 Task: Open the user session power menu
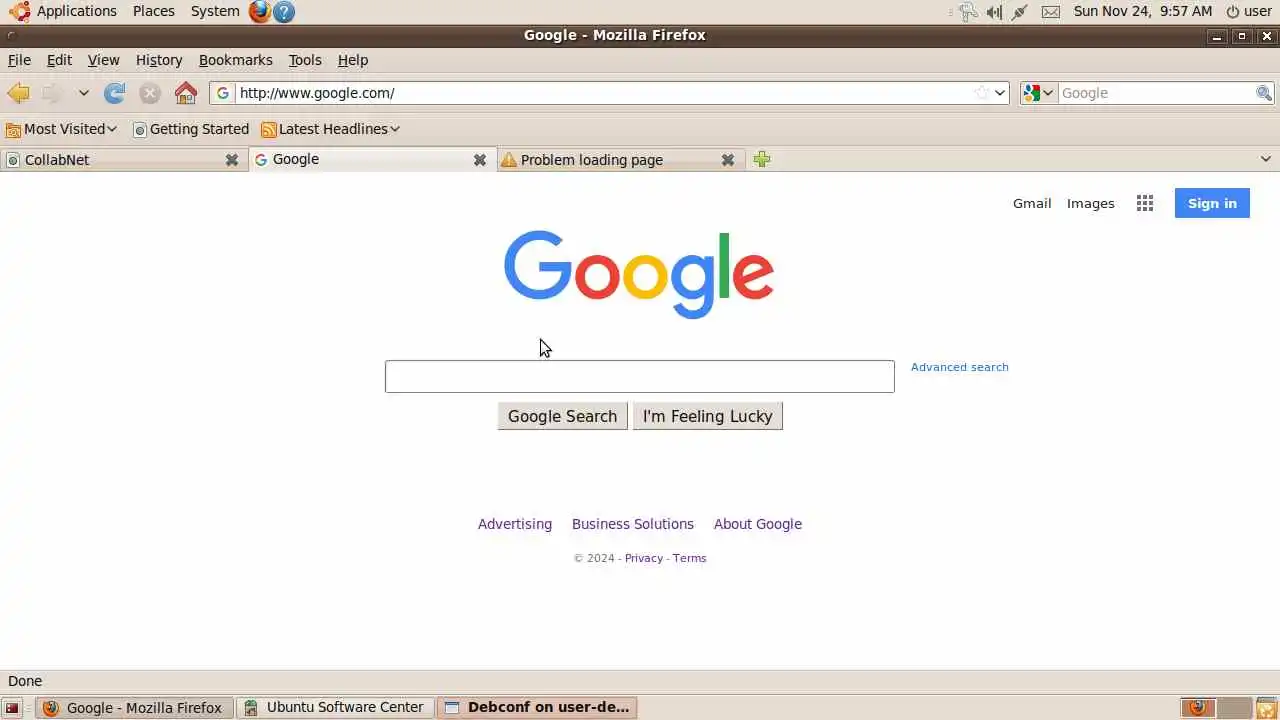point(1249,11)
